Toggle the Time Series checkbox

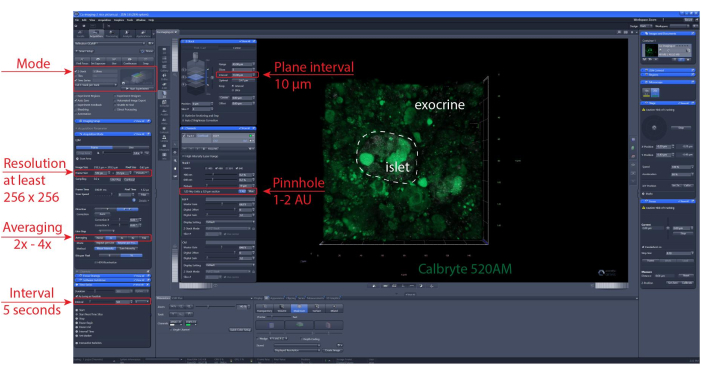[76, 80]
